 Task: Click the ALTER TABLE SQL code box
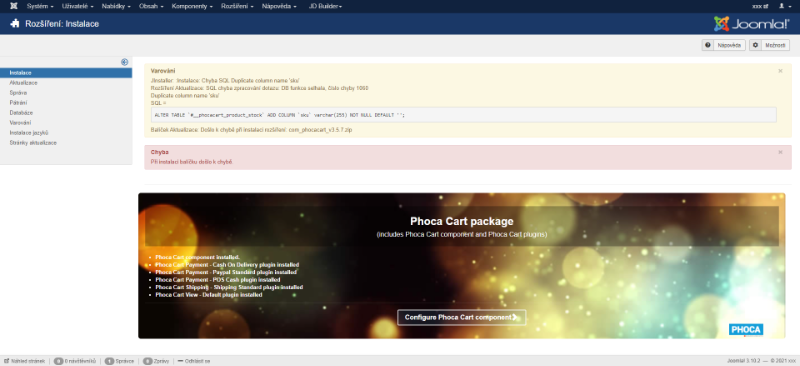464,115
